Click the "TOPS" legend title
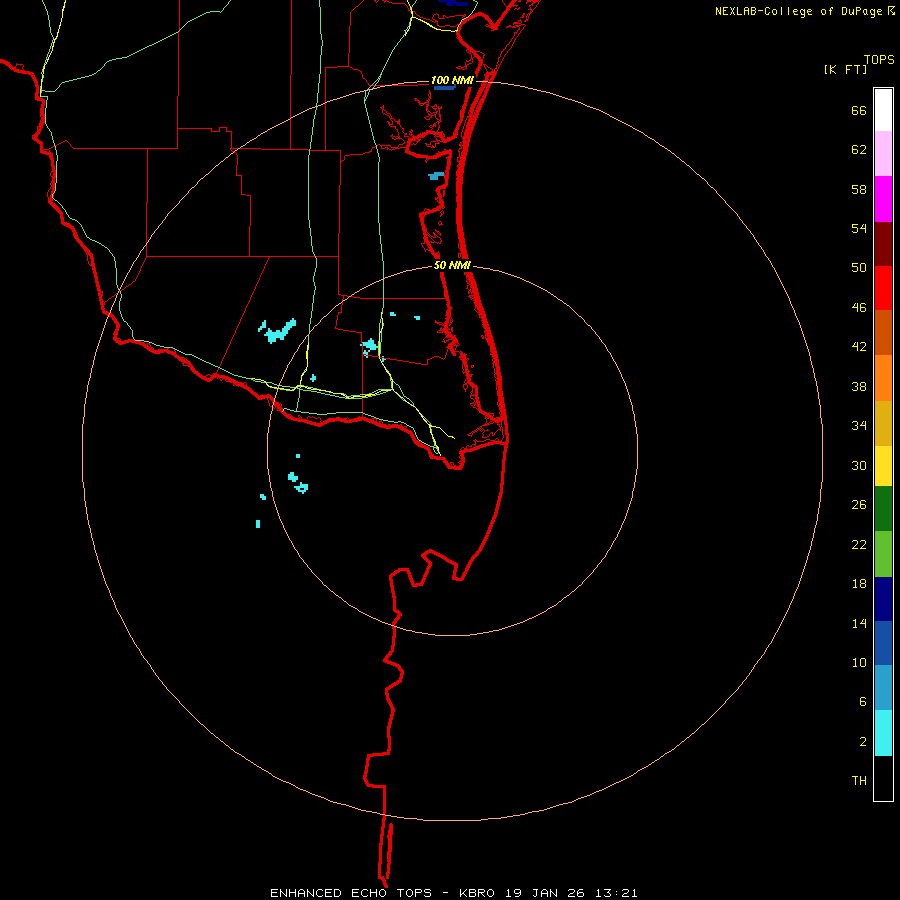Viewport: 900px width, 900px height. 879,59
